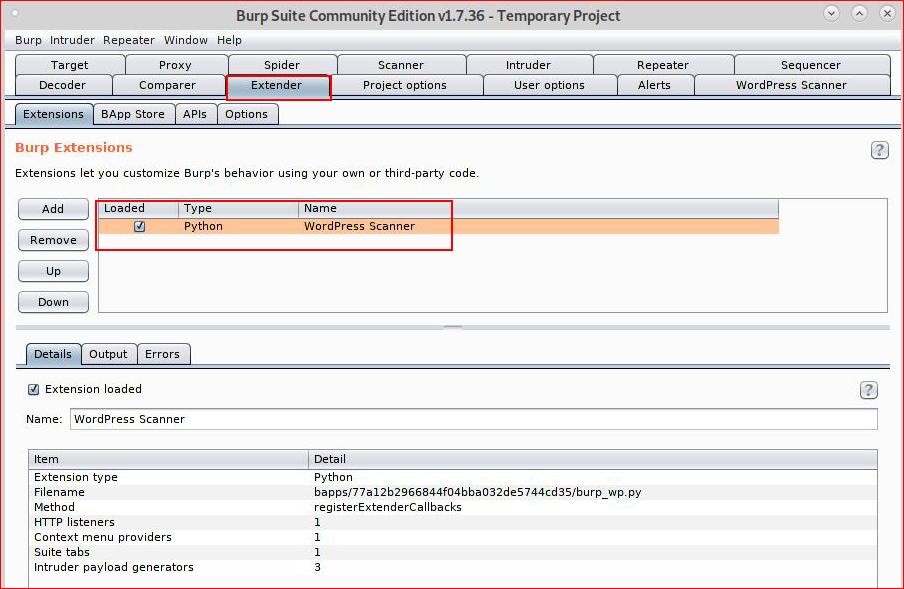Switch to the Intruder tab
Screen dimensions: 904x589
(x=528, y=65)
